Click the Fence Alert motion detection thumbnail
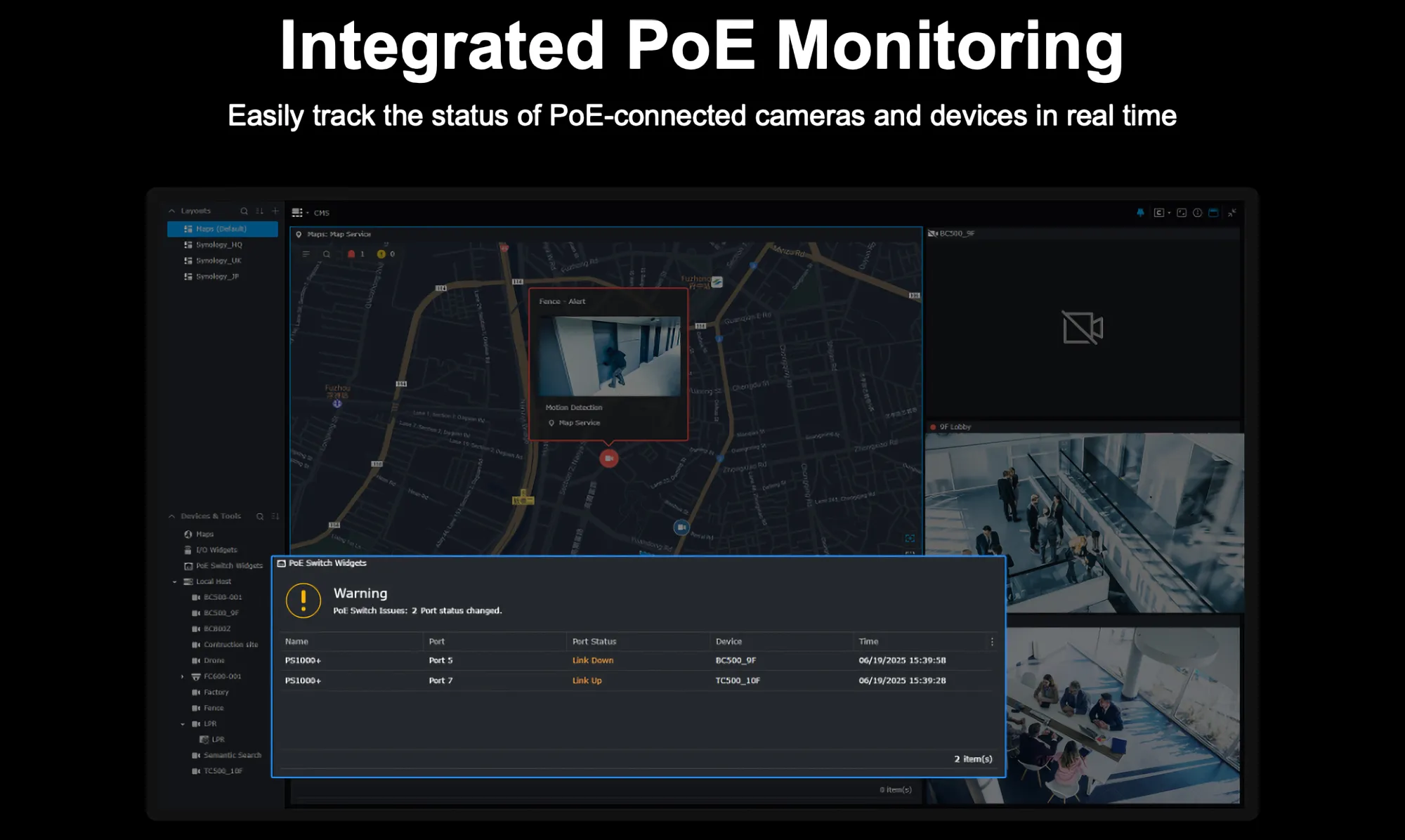1405x840 pixels. pos(609,356)
